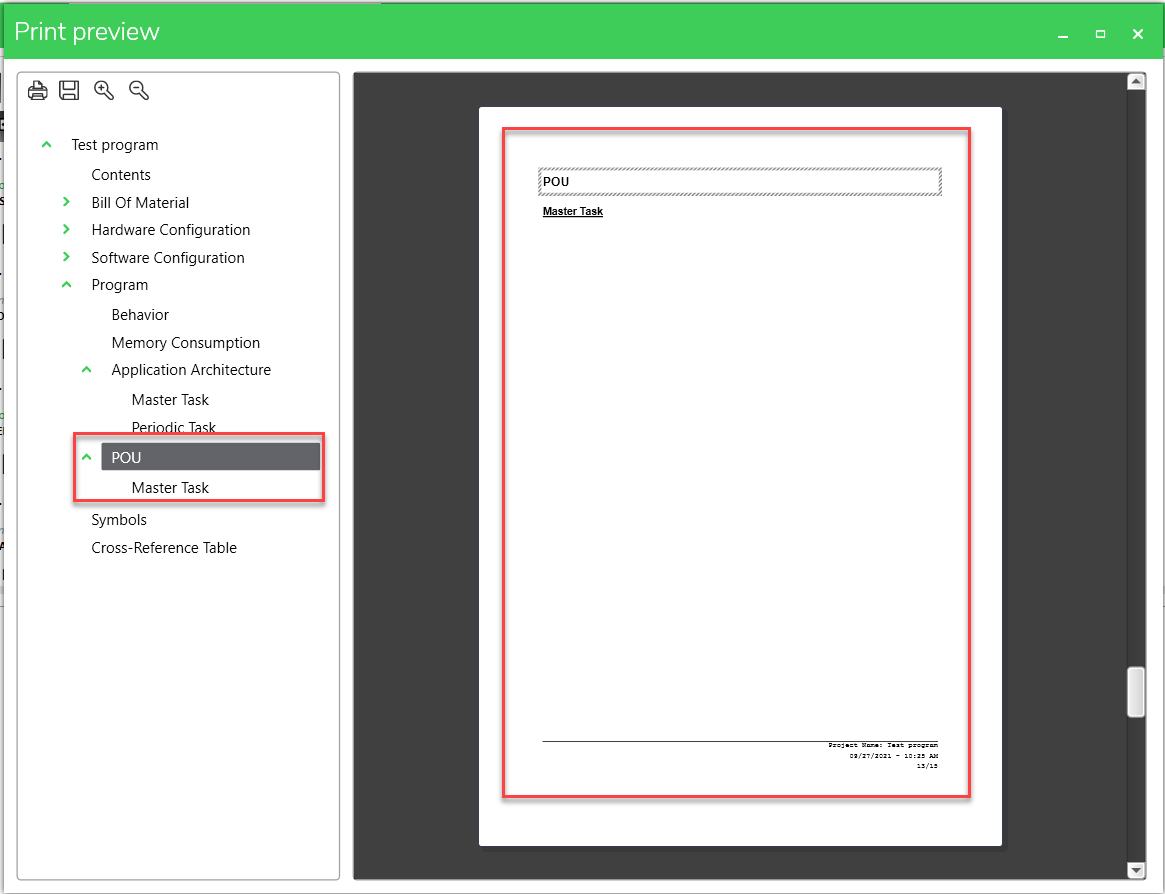Click the vertical scrollbar thumb
1165x894 pixels.
click(1135, 692)
